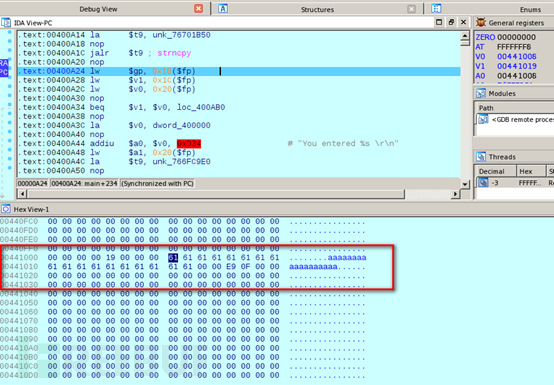Switch to the Structures tab
The image size is (554, 385).
point(317,10)
